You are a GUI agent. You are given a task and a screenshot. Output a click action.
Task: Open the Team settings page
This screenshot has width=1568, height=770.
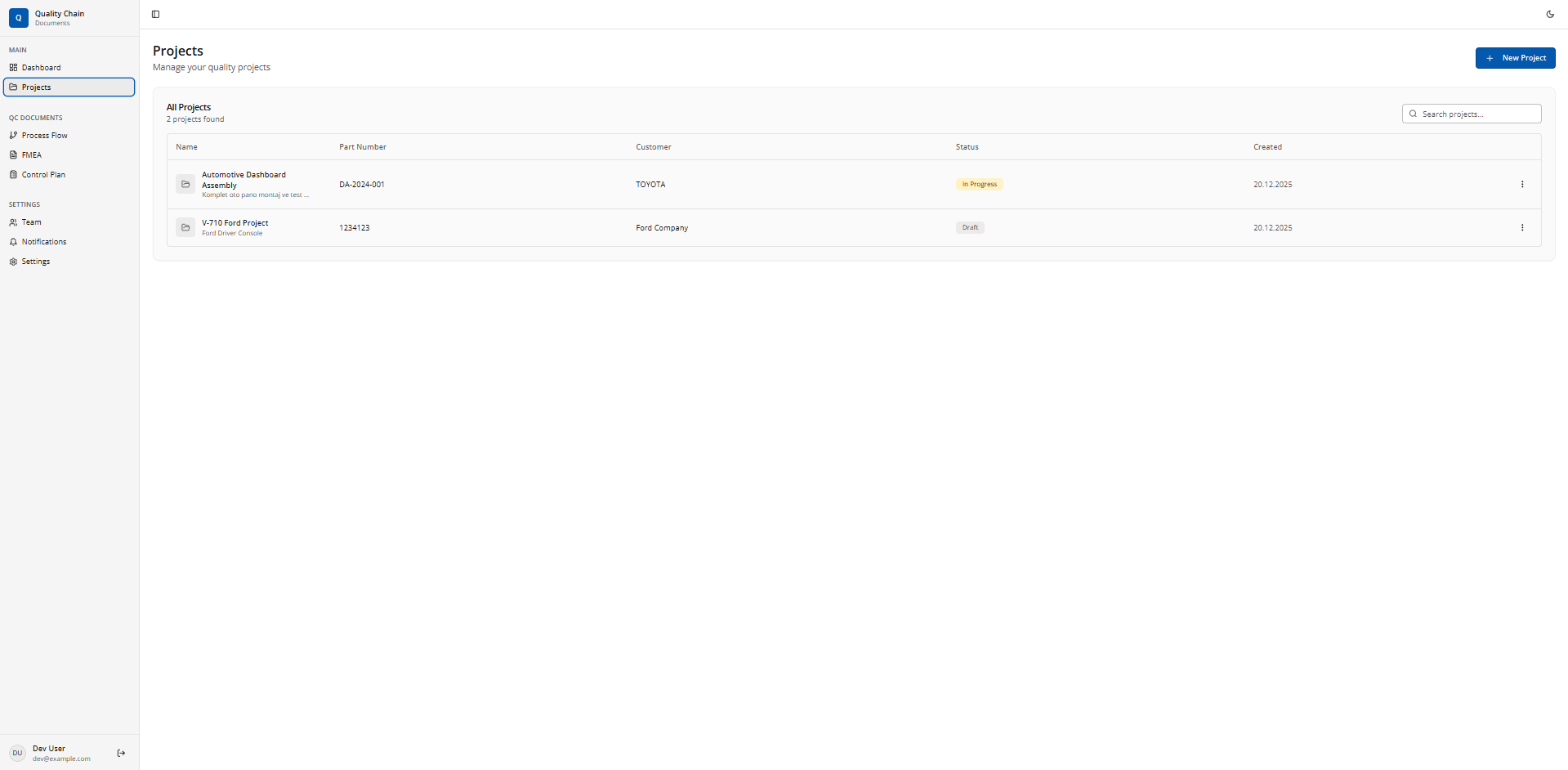[31, 222]
